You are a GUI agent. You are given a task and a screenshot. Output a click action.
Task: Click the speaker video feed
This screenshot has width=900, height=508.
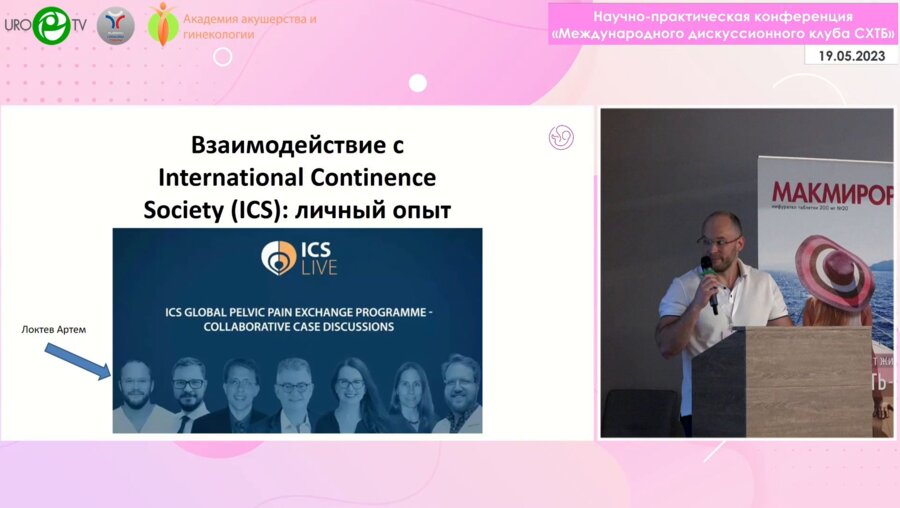pos(747,273)
